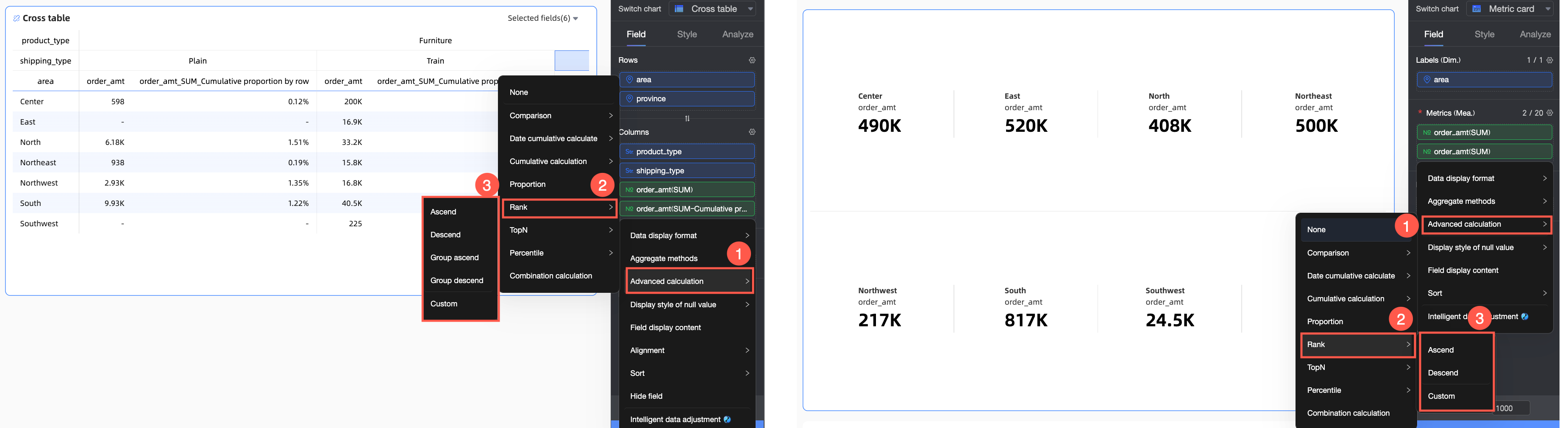Expand the Selected fields(6) dropdown
The height and width of the screenshot is (428, 1568).
coord(542,18)
